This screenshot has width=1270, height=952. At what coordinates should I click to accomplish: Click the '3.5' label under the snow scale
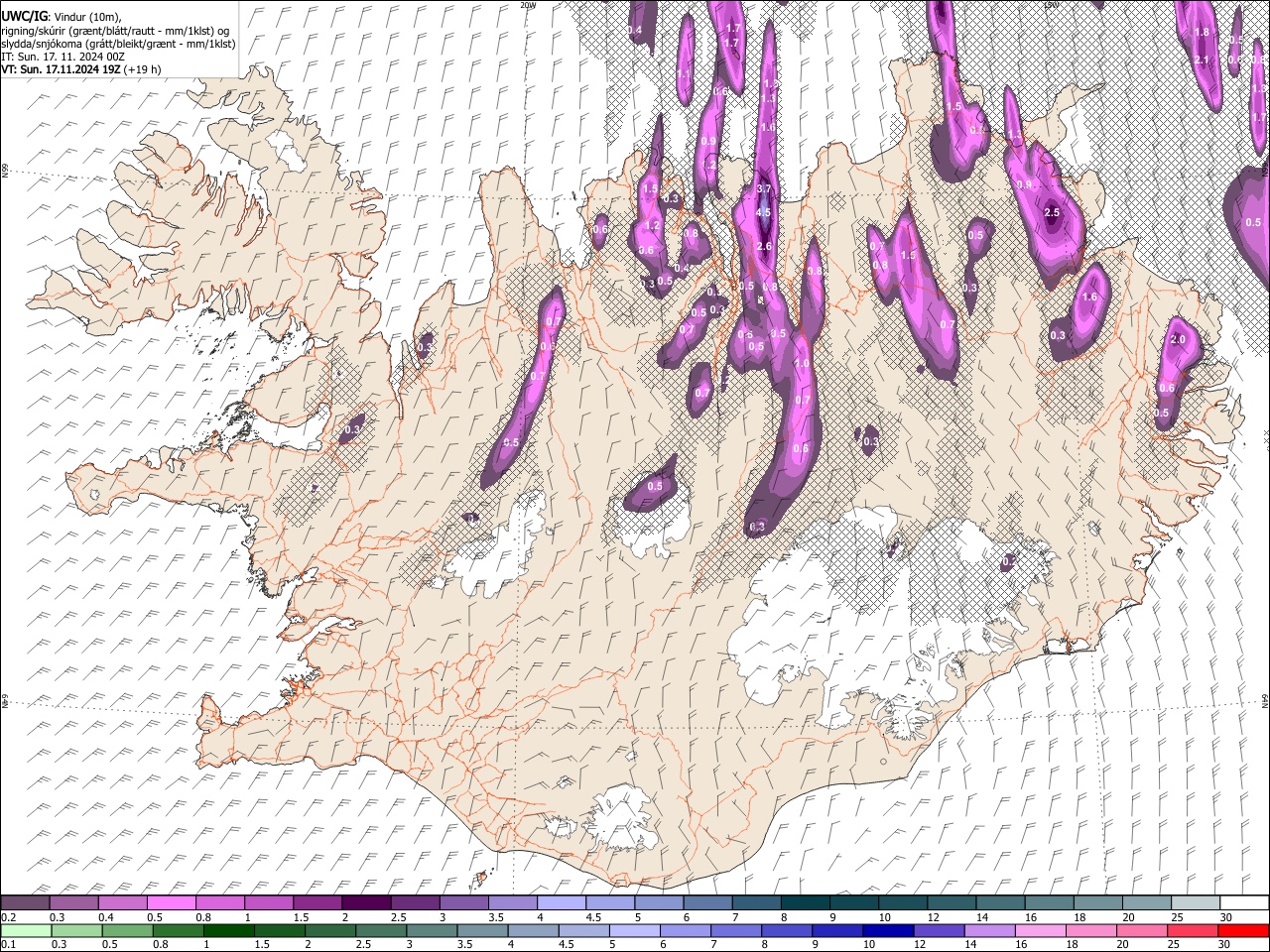click(x=496, y=917)
